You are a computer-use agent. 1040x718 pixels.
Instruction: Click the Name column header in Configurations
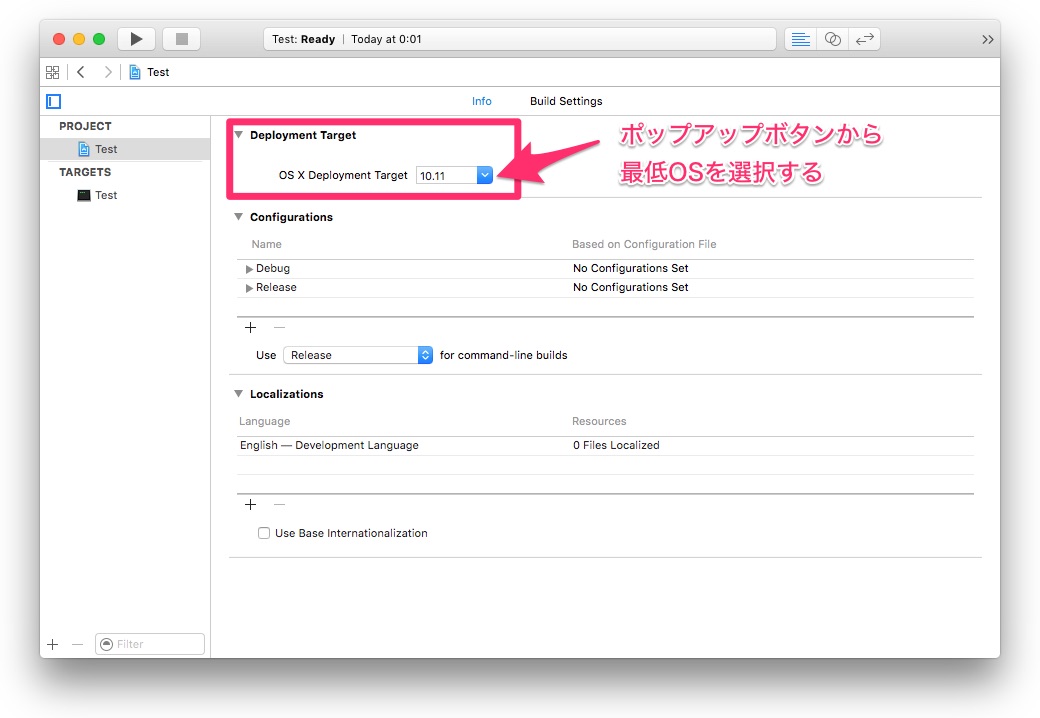tap(267, 245)
